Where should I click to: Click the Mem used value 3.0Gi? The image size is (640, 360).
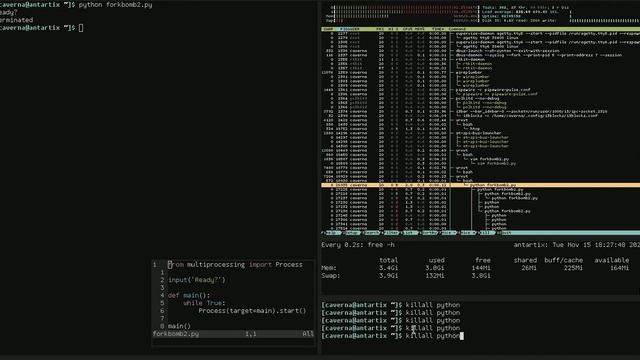coord(435,268)
